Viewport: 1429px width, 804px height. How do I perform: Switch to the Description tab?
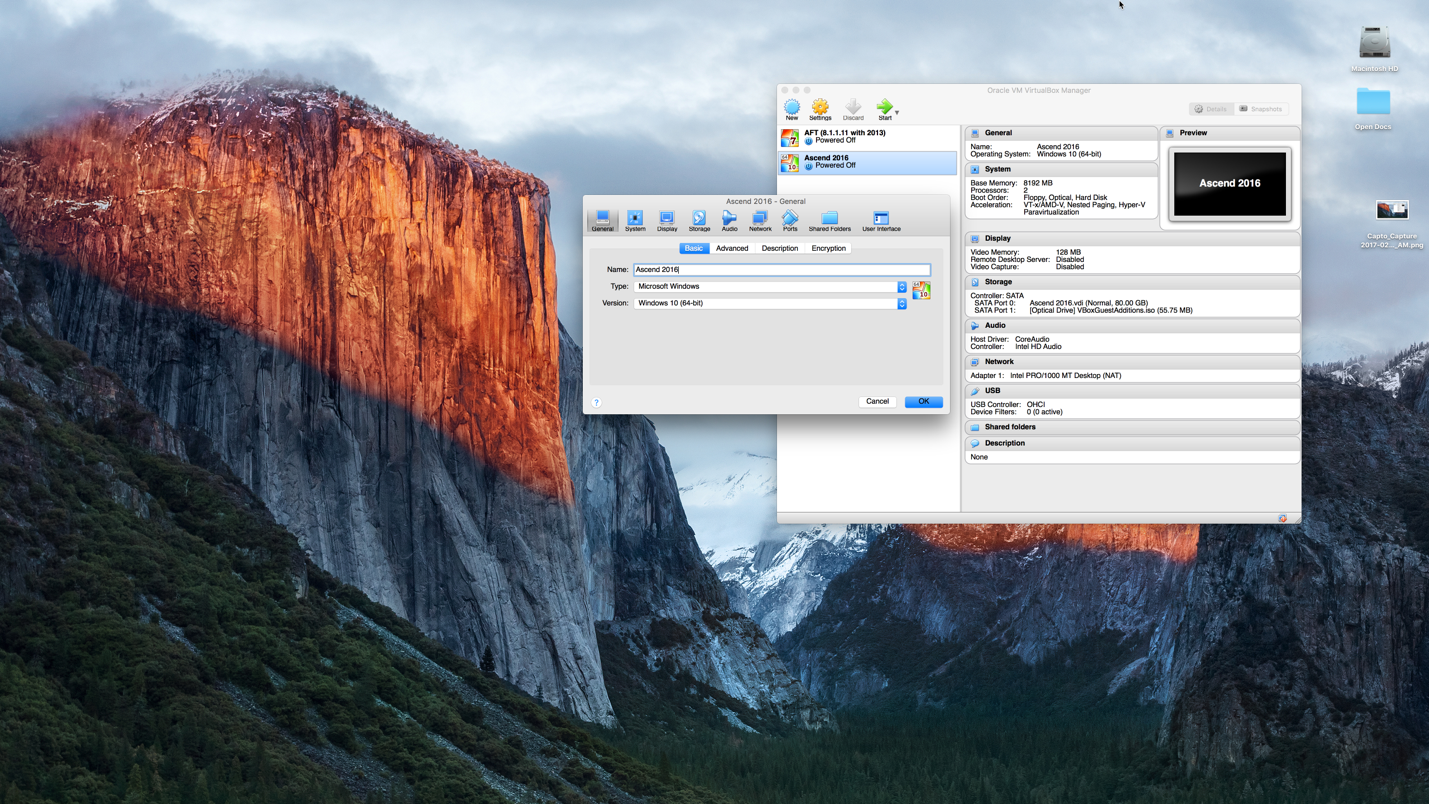[780, 248]
